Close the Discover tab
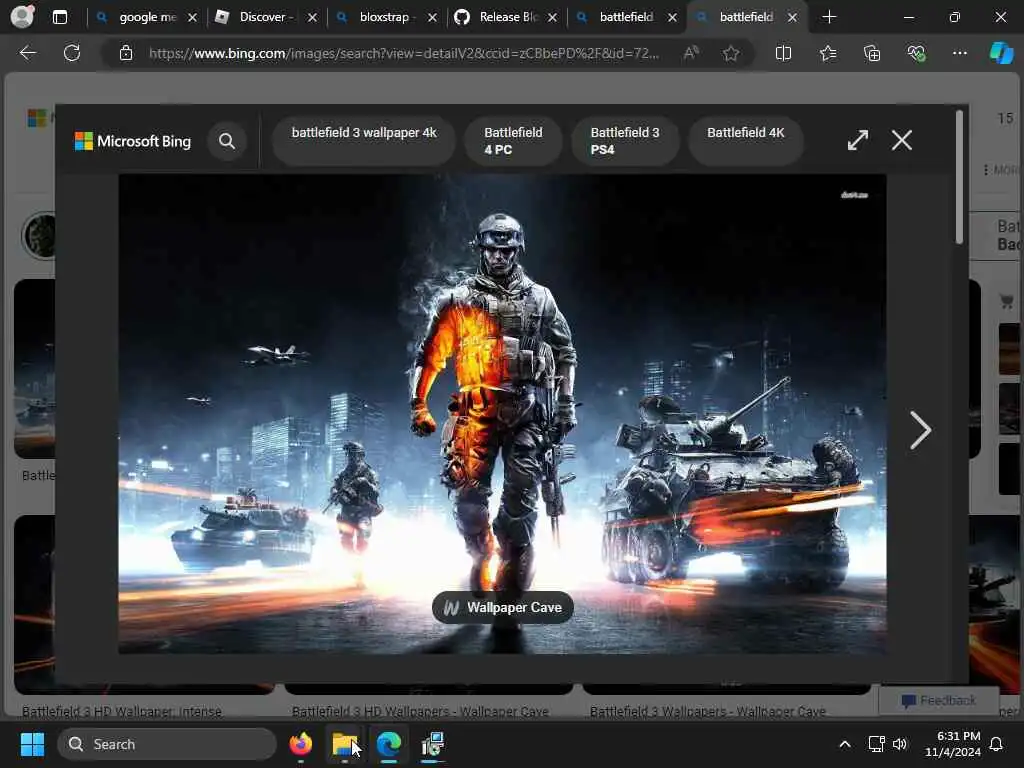The height and width of the screenshot is (768, 1024). (x=312, y=18)
